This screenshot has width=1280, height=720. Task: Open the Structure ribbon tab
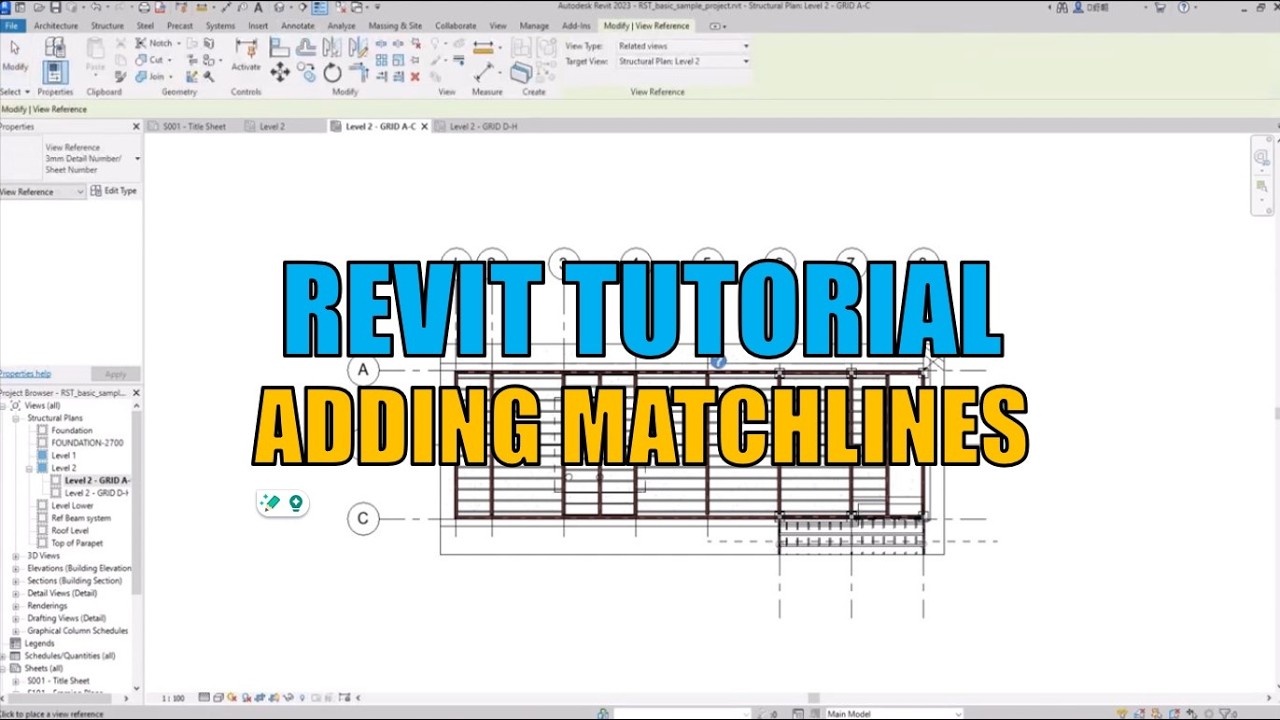click(107, 26)
